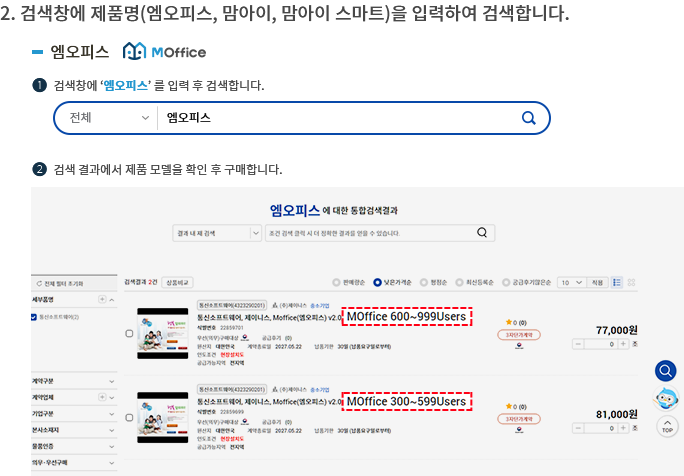
Task: Click 3자단가계약 badge on 81,000원 item
Action: [519, 419]
